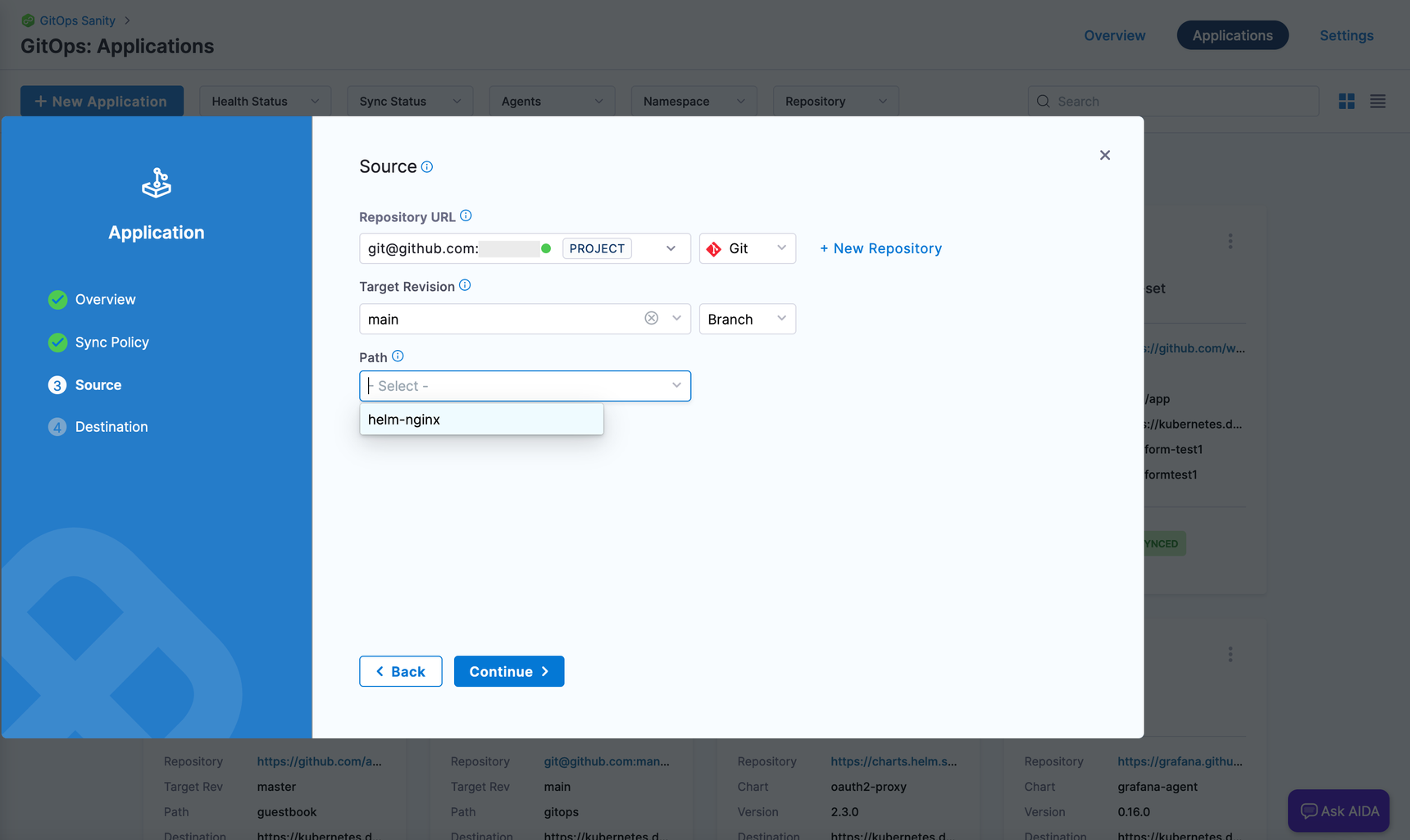Image resolution: width=1410 pixels, height=840 pixels.
Task: Click the Repository URL info icon
Action: (466, 216)
